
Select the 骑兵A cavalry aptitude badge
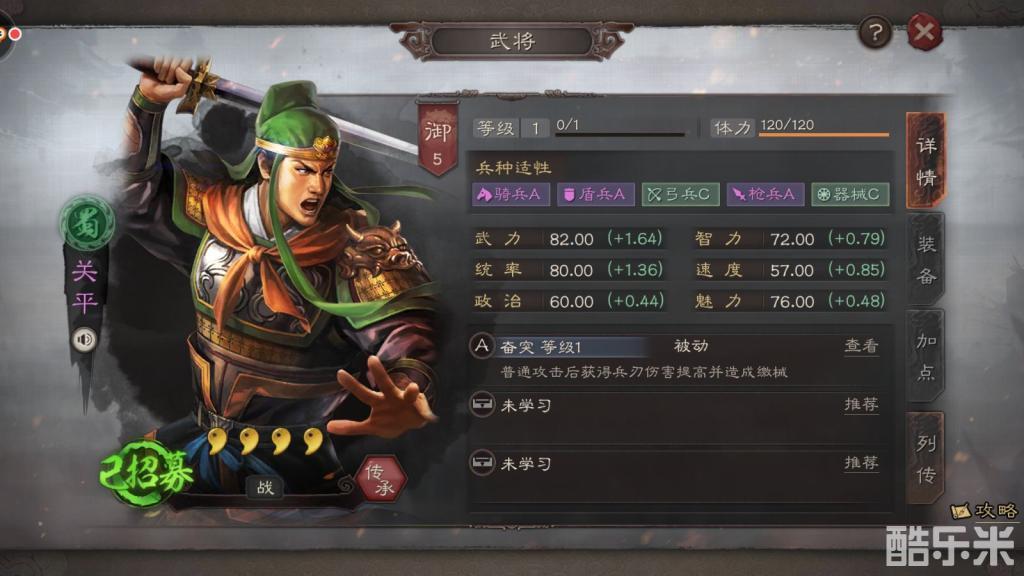[511, 195]
